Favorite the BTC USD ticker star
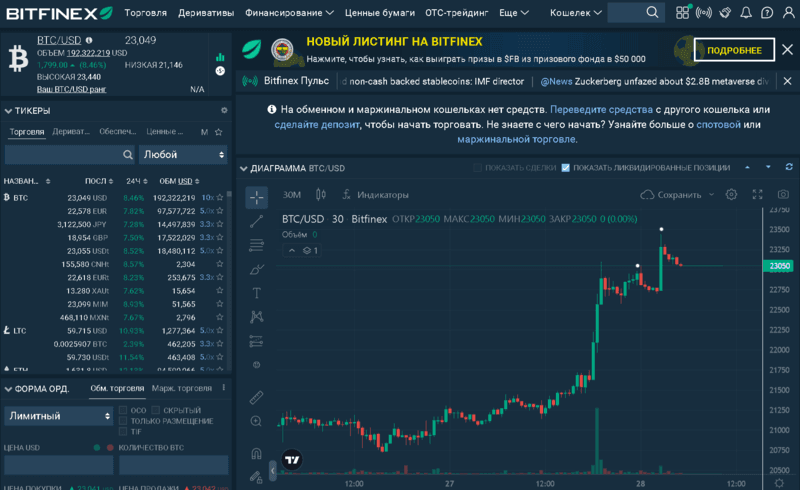This screenshot has width=800, height=490. (x=219, y=198)
